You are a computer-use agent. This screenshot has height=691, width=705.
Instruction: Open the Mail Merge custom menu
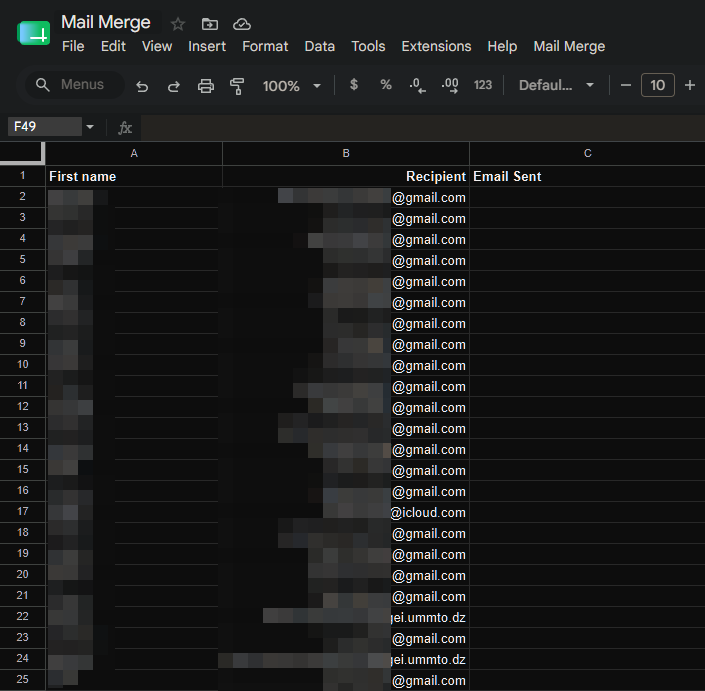click(x=569, y=46)
